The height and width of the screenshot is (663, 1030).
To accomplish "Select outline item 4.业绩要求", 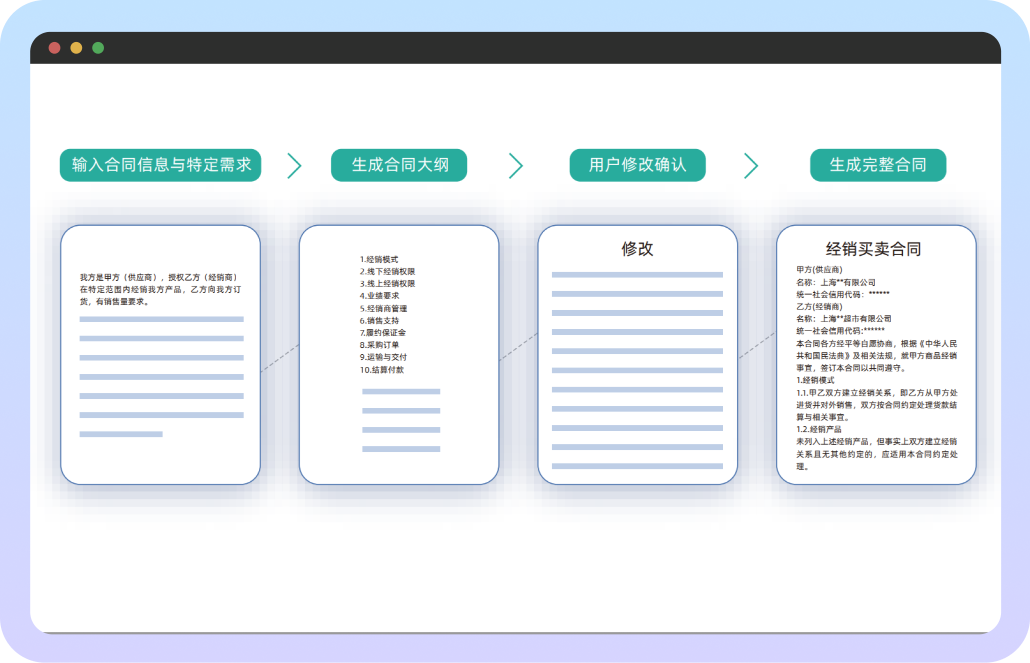I will click(379, 296).
